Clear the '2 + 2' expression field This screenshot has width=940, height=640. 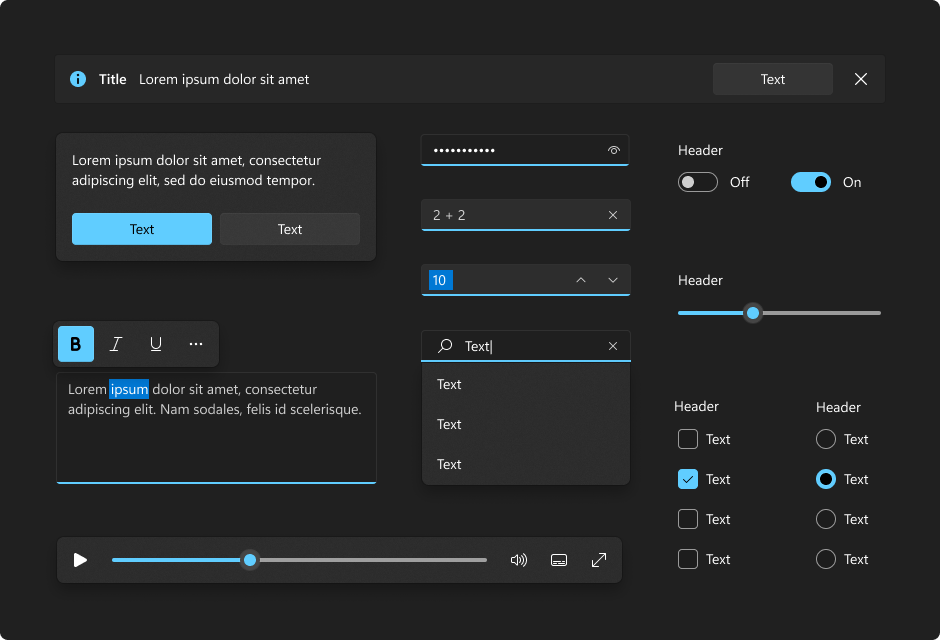[x=612, y=215]
